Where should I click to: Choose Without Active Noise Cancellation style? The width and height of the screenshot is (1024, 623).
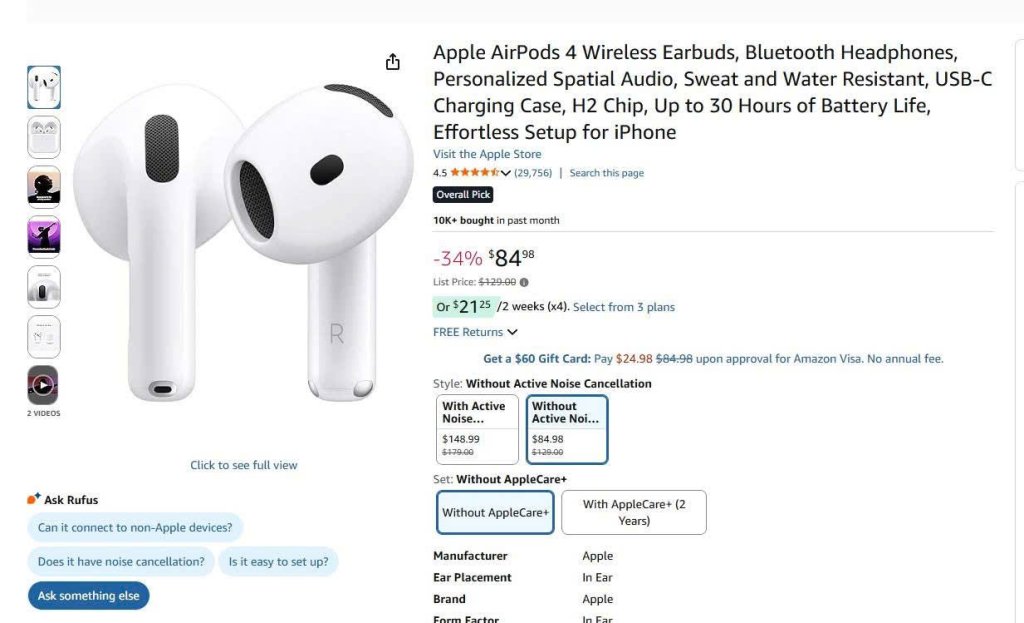pos(567,429)
